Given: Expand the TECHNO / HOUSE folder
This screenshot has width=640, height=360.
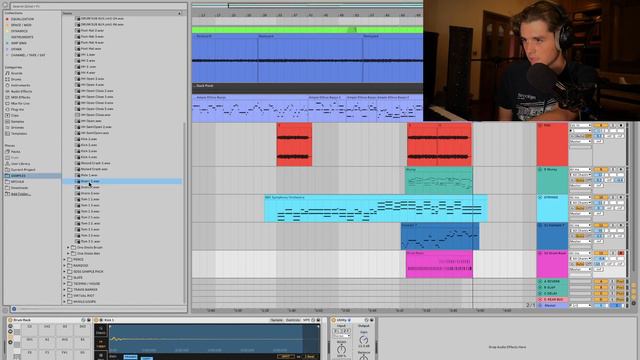Looking at the screenshot, I should pyautogui.click(x=64, y=284).
